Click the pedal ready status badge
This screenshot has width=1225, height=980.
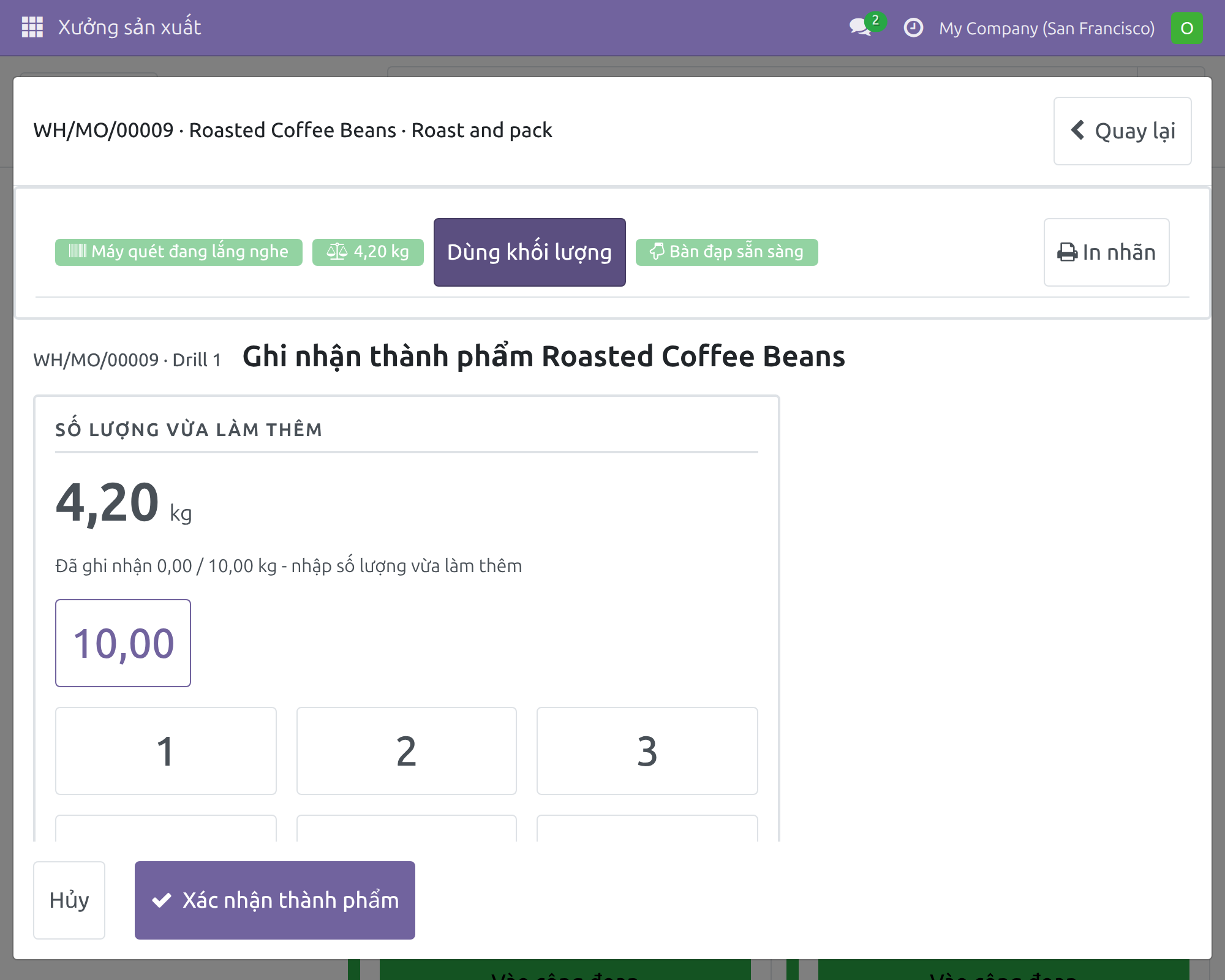tap(726, 252)
